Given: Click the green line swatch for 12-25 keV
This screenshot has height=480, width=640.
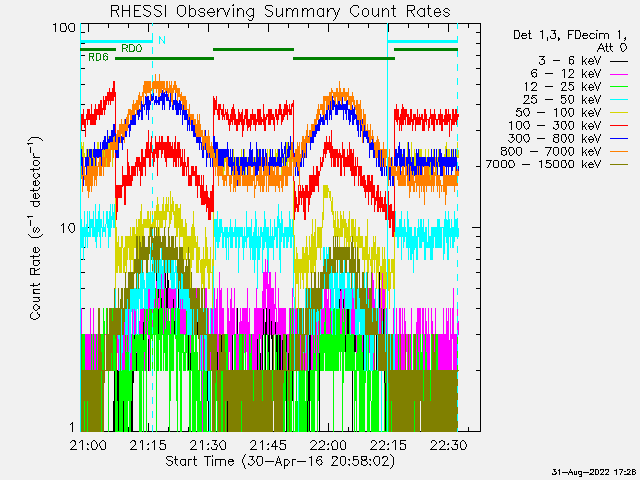Looking at the screenshot, I should click(x=619, y=87).
